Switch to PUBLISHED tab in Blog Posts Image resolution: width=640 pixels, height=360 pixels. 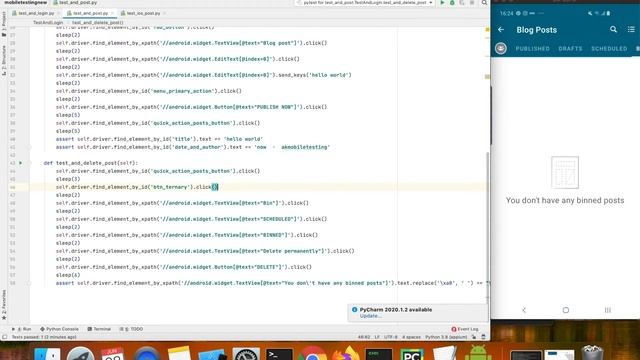(532, 49)
